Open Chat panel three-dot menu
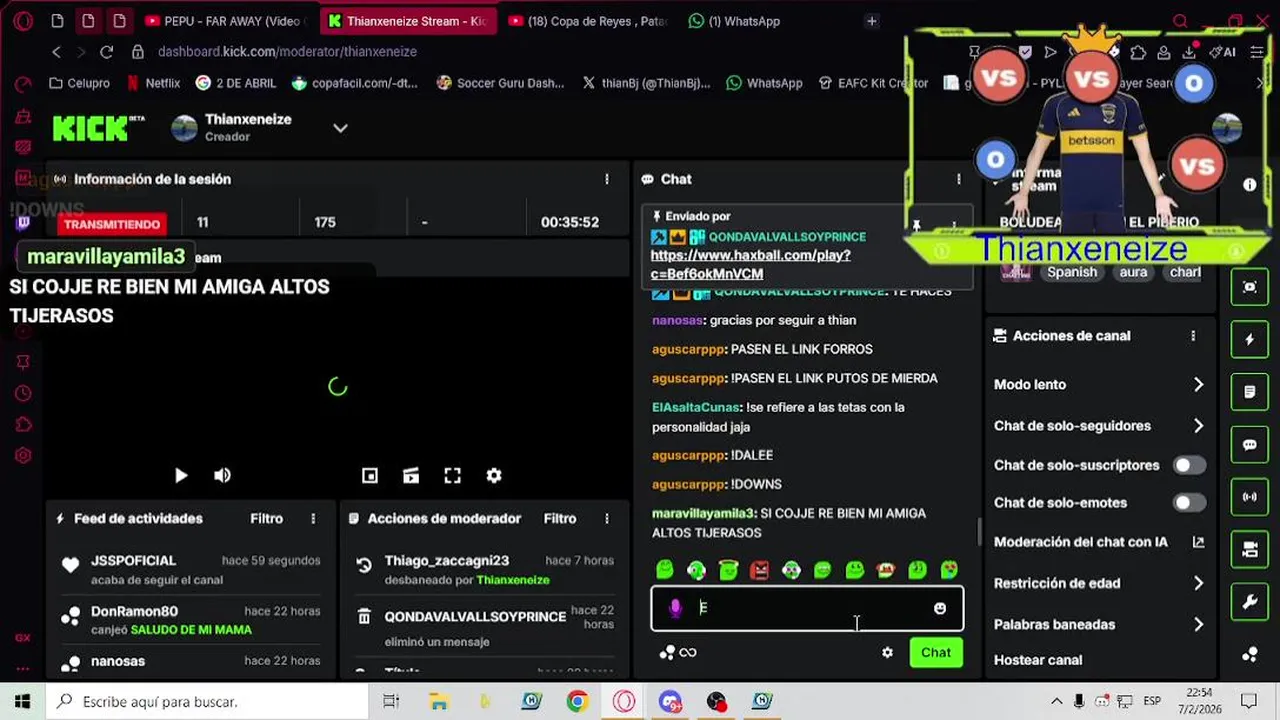The width and height of the screenshot is (1280, 720). (x=958, y=179)
